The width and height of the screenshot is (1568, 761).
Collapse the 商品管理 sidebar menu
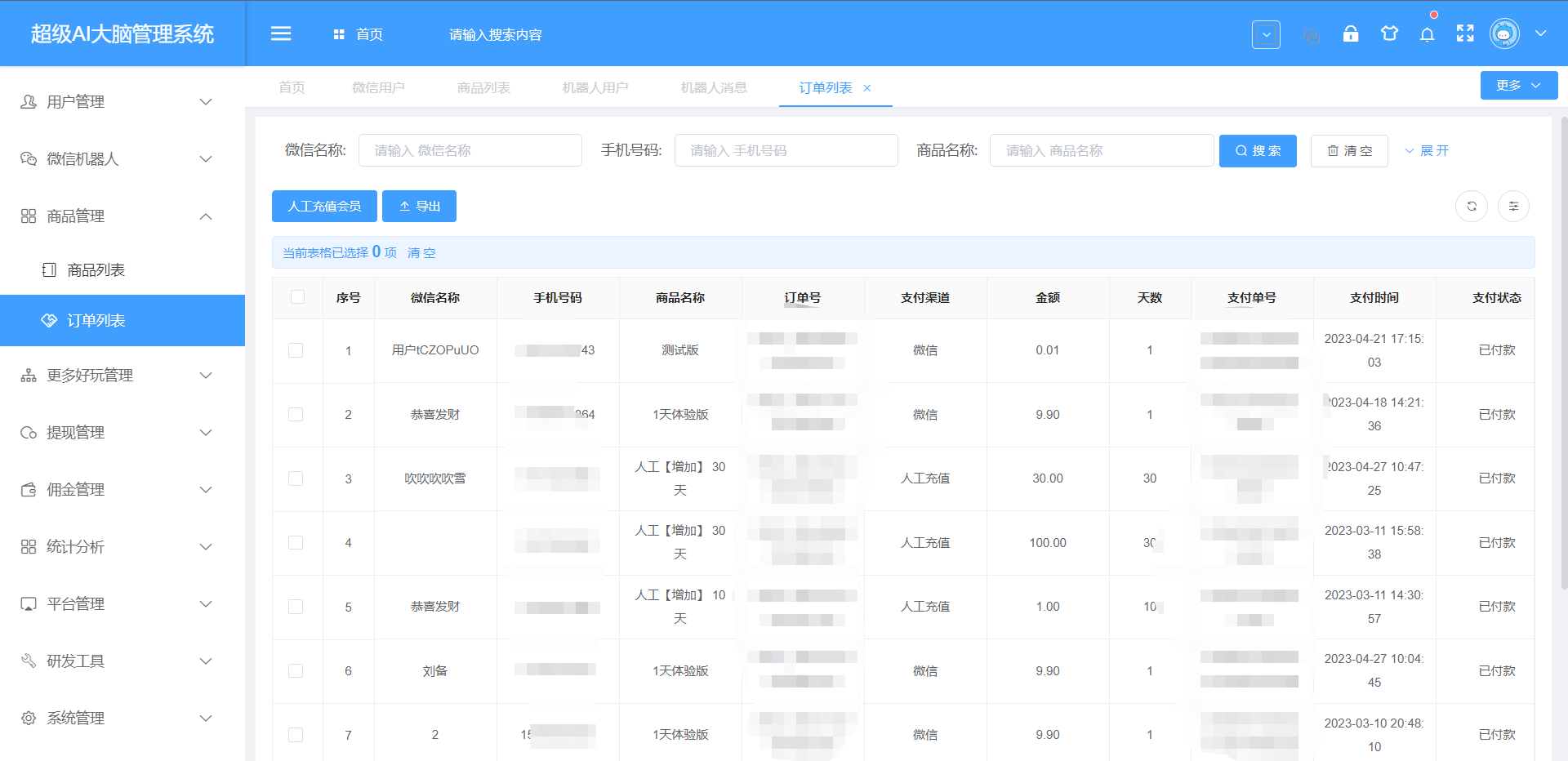122,216
